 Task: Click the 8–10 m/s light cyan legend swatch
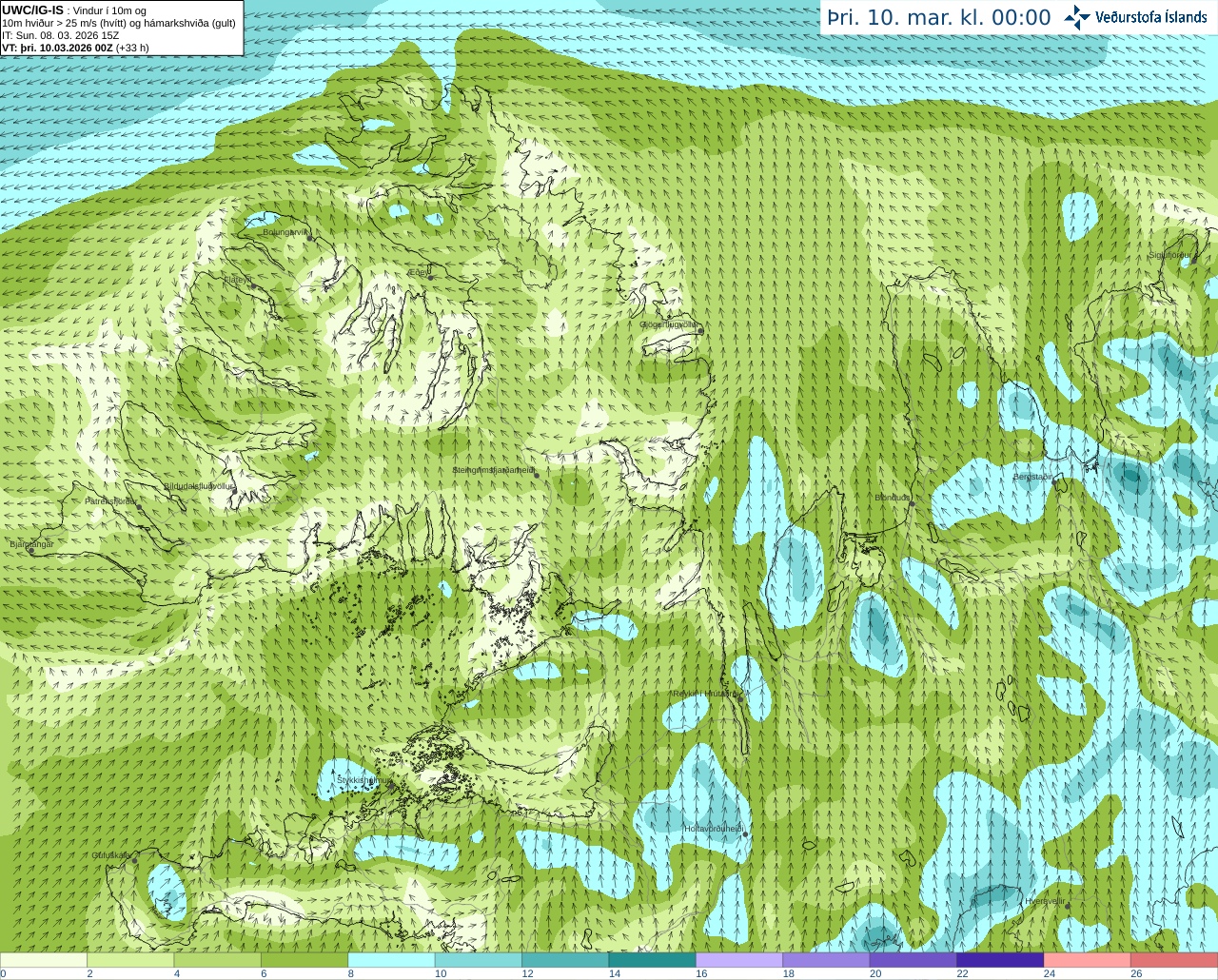pyautogui.click(x=391, y=960)
